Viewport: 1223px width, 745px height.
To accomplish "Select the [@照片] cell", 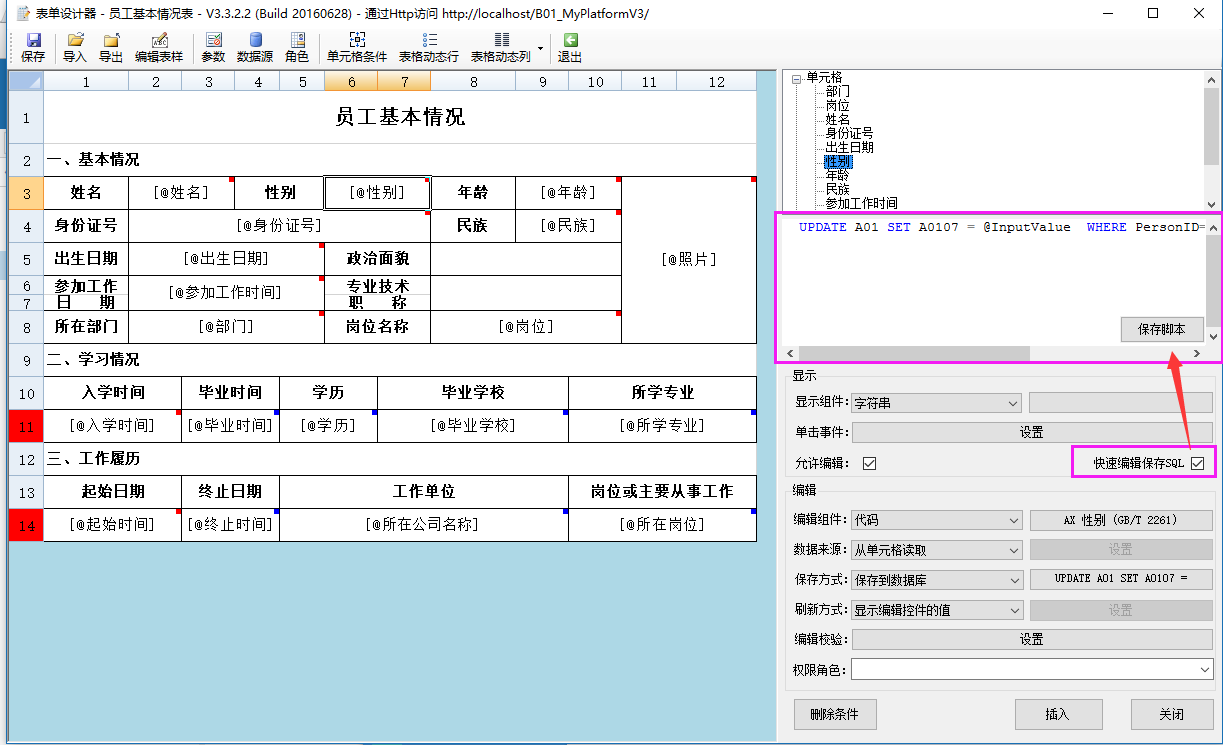I will pos(689,260).
